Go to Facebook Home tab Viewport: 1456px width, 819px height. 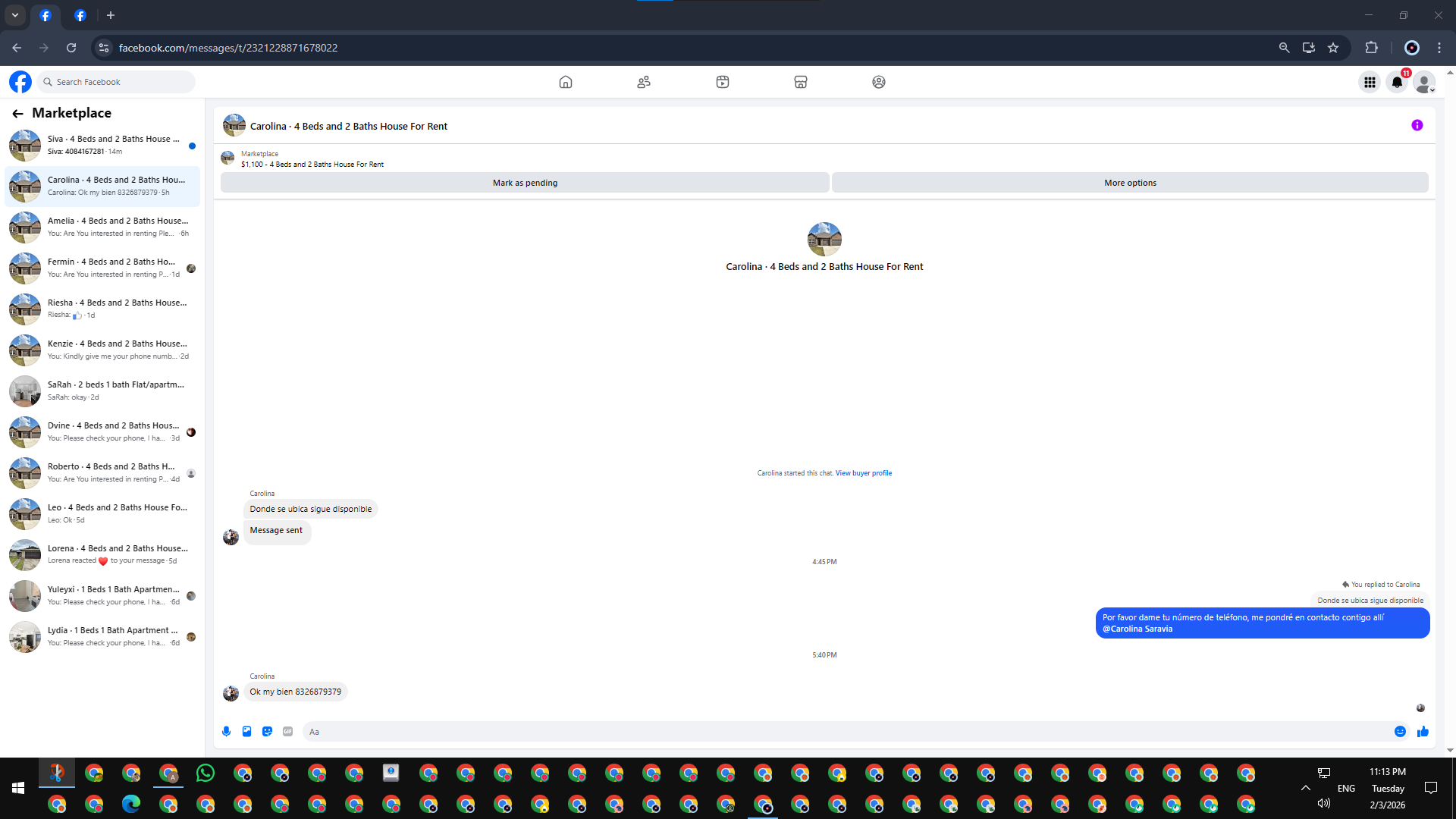point(565,82)
